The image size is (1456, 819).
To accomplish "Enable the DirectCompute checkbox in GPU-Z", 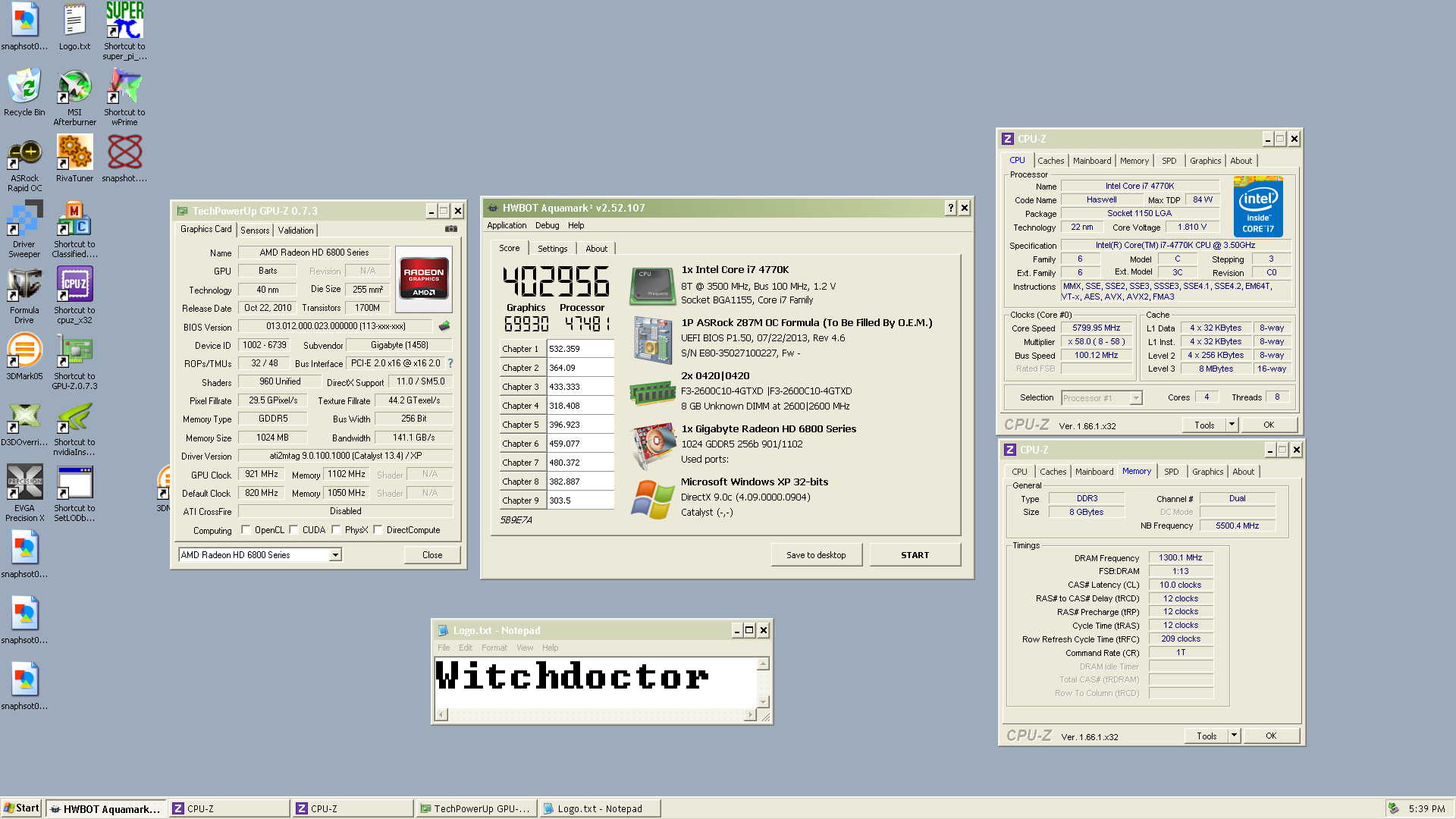I will click(x=378, y=530).
